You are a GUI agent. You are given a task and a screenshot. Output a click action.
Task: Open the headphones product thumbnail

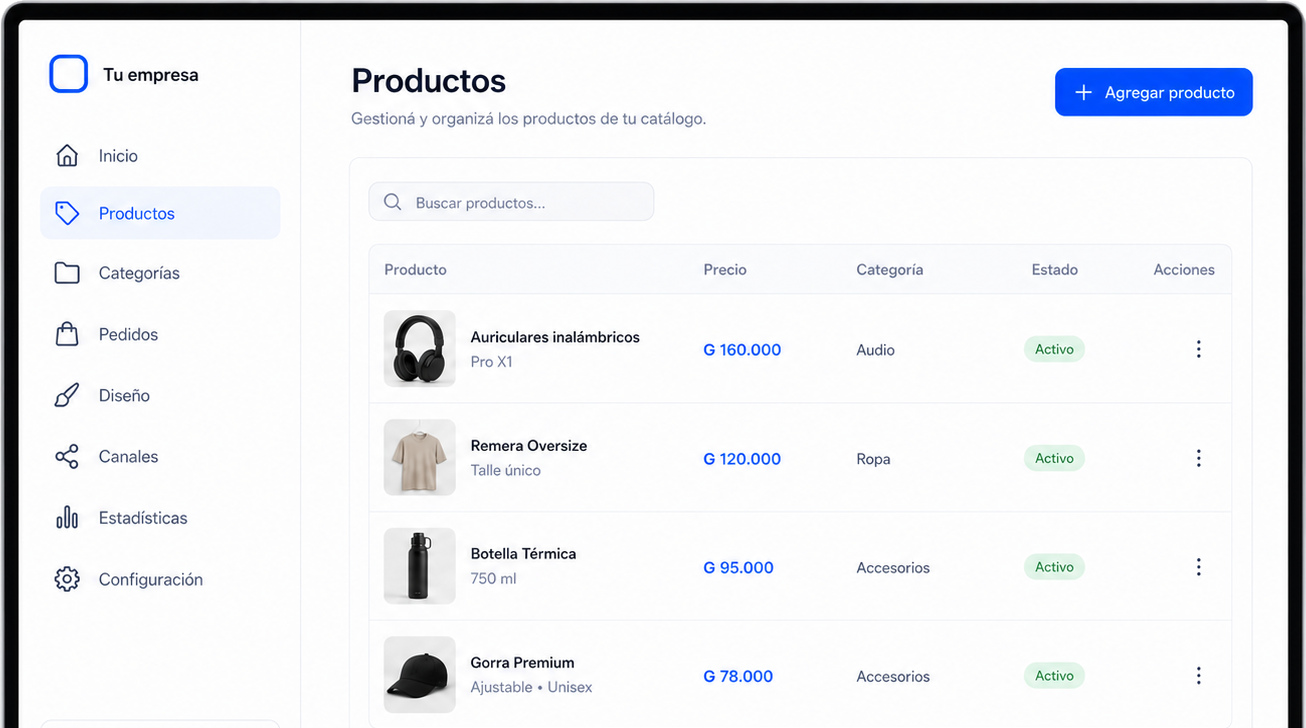419,349
